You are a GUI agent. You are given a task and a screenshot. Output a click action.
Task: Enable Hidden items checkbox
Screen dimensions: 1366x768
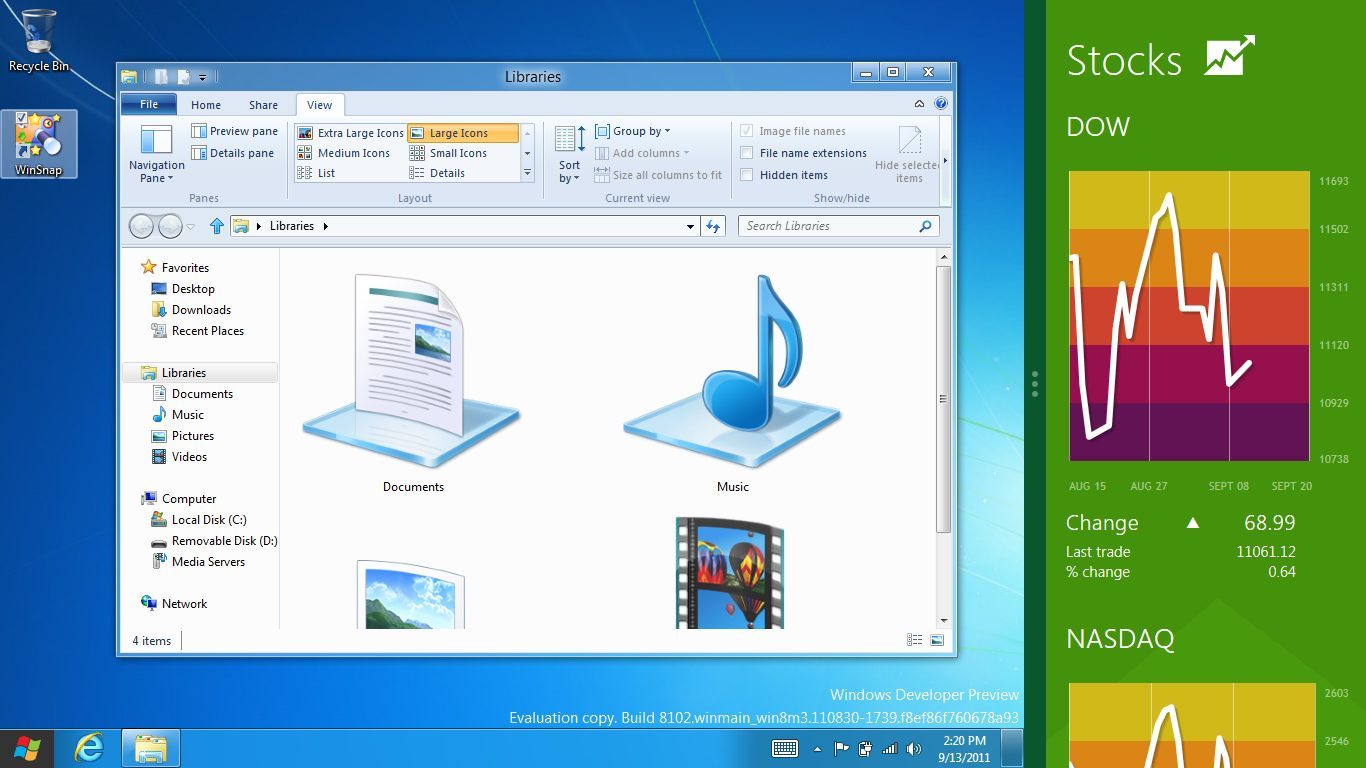coord(746,175)
